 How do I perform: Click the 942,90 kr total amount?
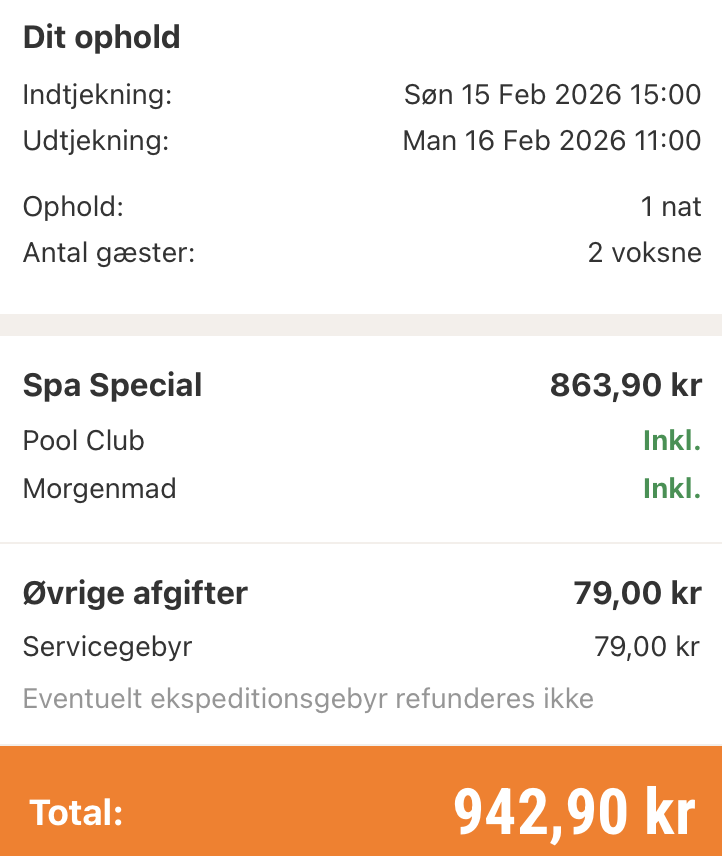click(574, 813)
